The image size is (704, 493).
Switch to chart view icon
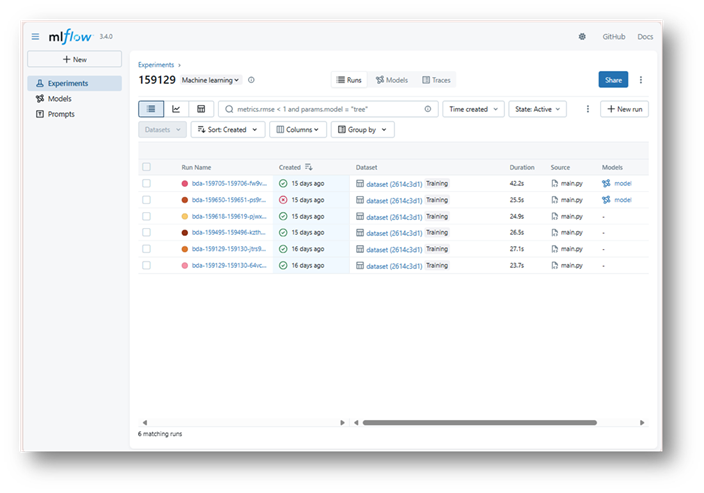176,109
